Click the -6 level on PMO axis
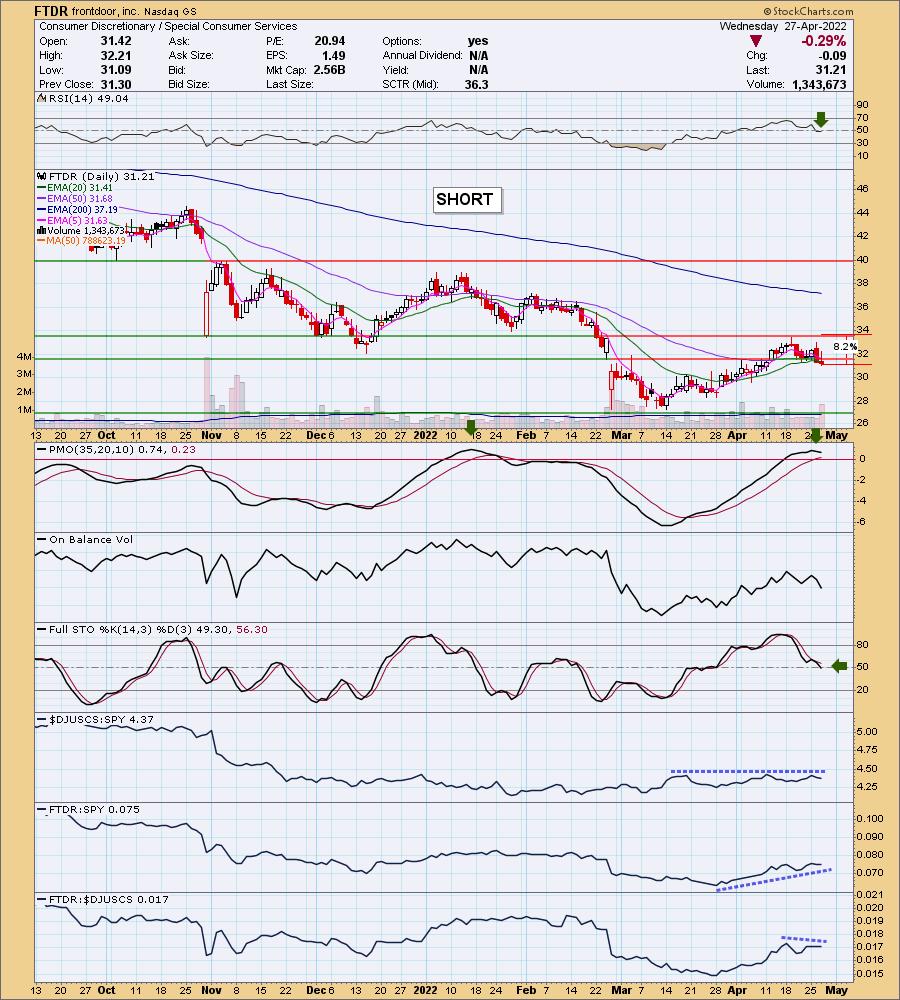This screenshot has height=1000, width=900. tap(862, 522)
